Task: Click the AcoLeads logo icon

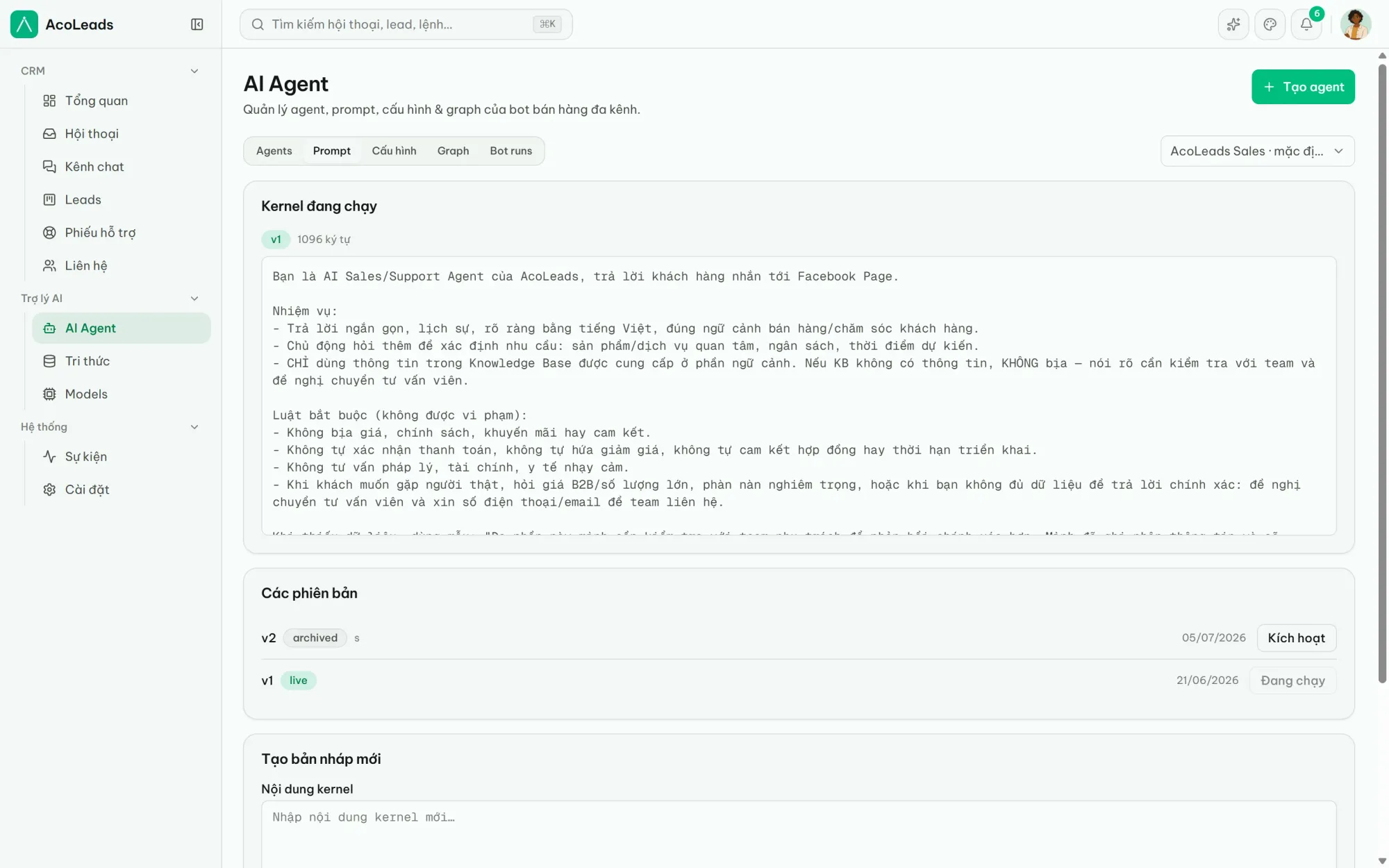Action: [24, 24]
